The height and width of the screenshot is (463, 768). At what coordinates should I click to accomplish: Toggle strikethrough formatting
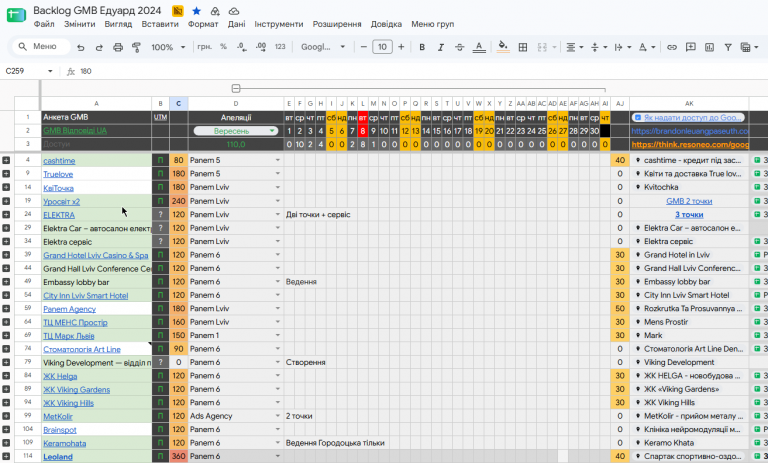click(x=459, y=47)
